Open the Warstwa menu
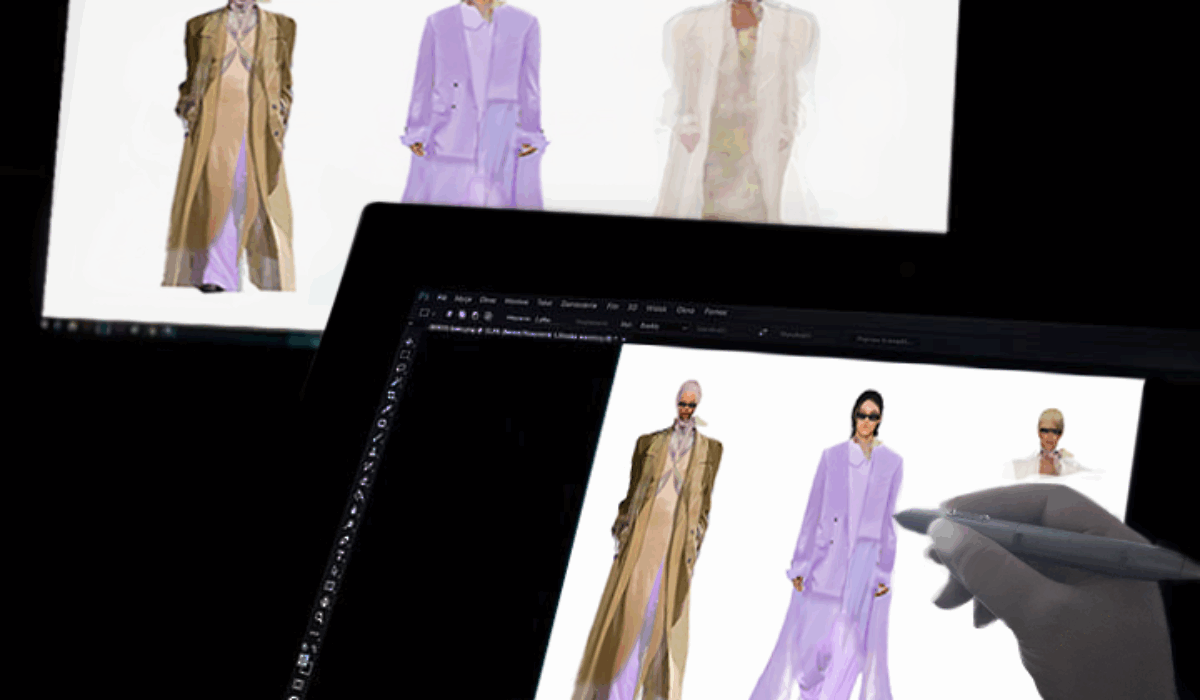Image resolution: width=1200 pixels, height=700 pixels. [516, 302]
